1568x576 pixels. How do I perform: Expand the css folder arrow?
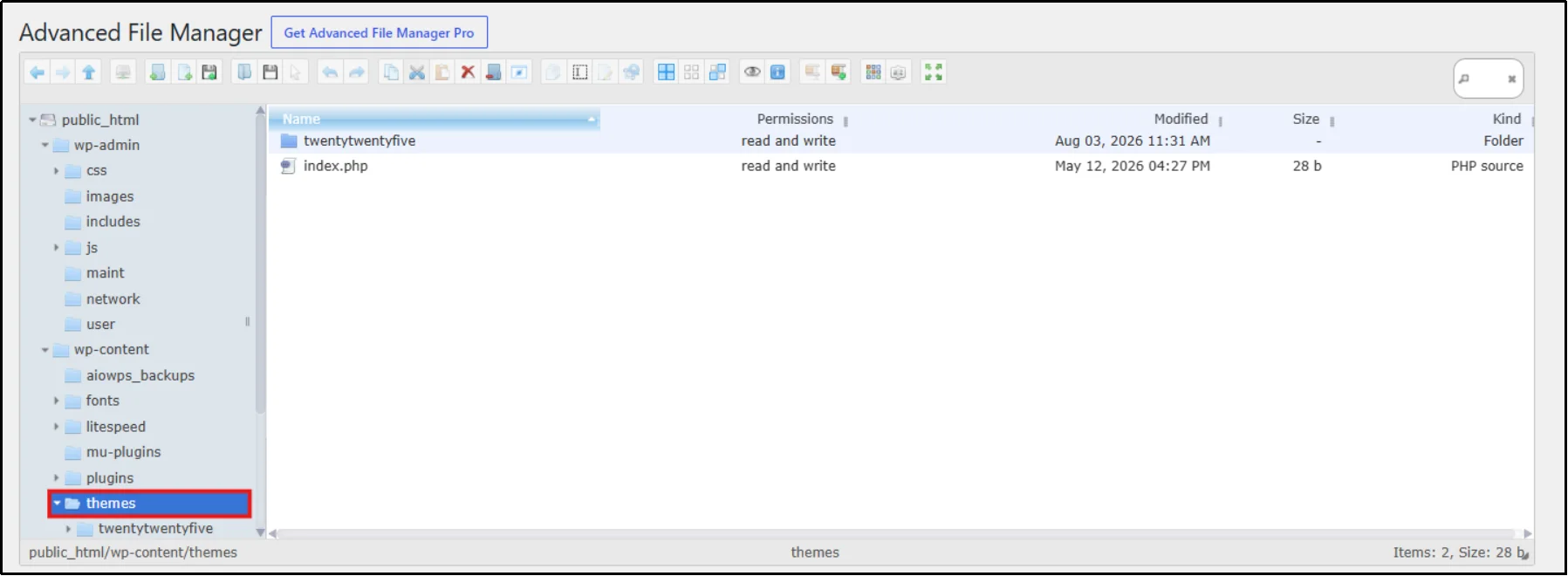[57, 171]
